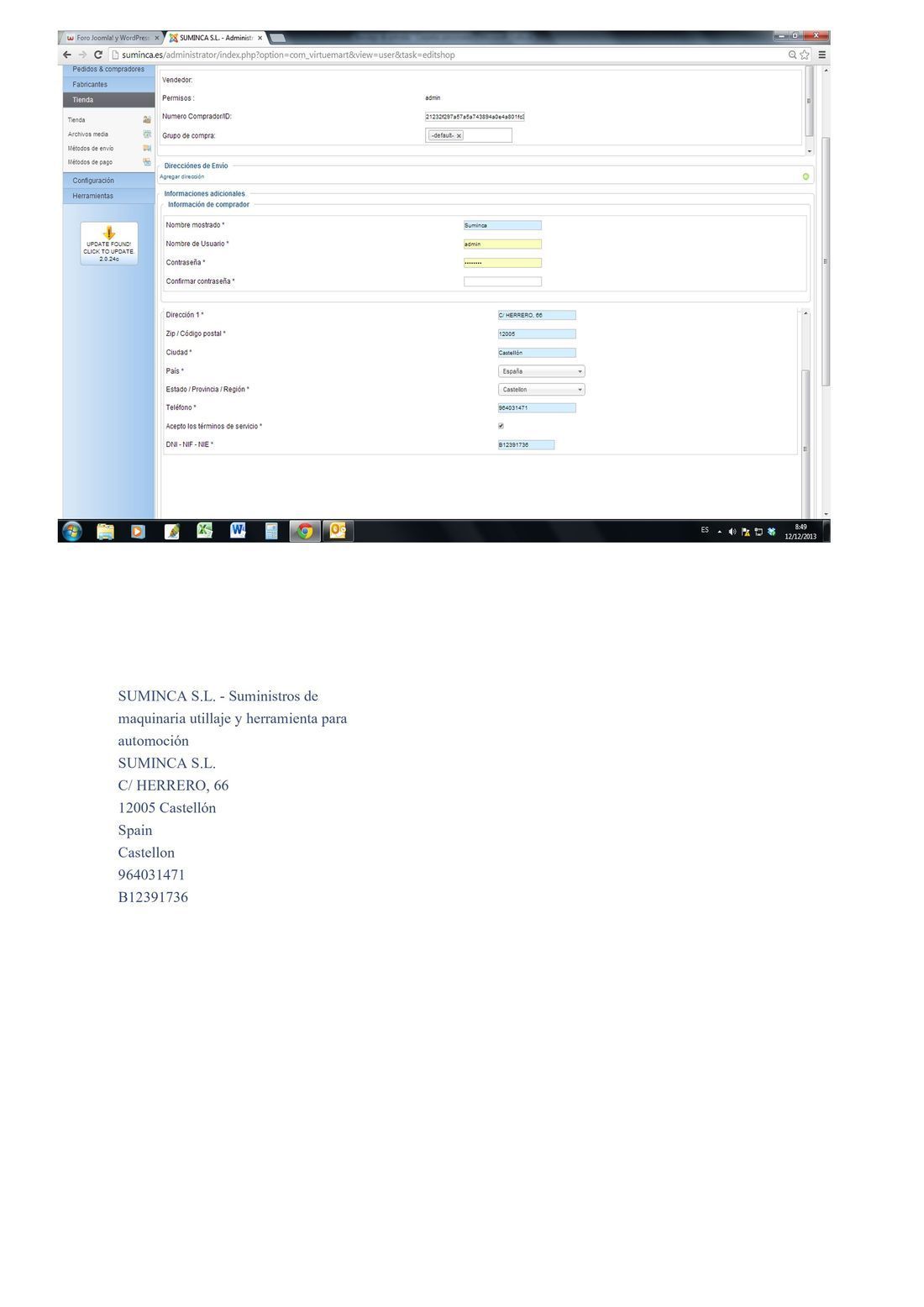
Task: Bookmark this page with the star icon
Action: (805, 55)
